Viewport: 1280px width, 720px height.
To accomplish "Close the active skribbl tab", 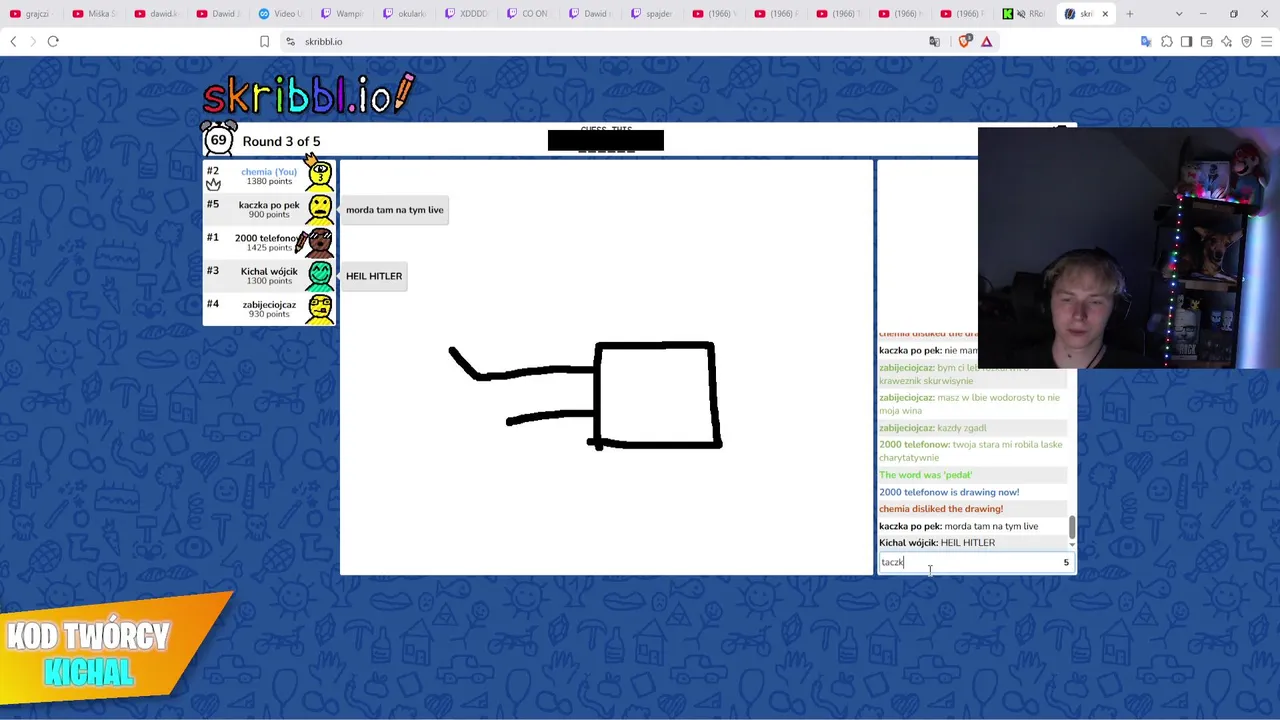I will tap(1105, 14).
